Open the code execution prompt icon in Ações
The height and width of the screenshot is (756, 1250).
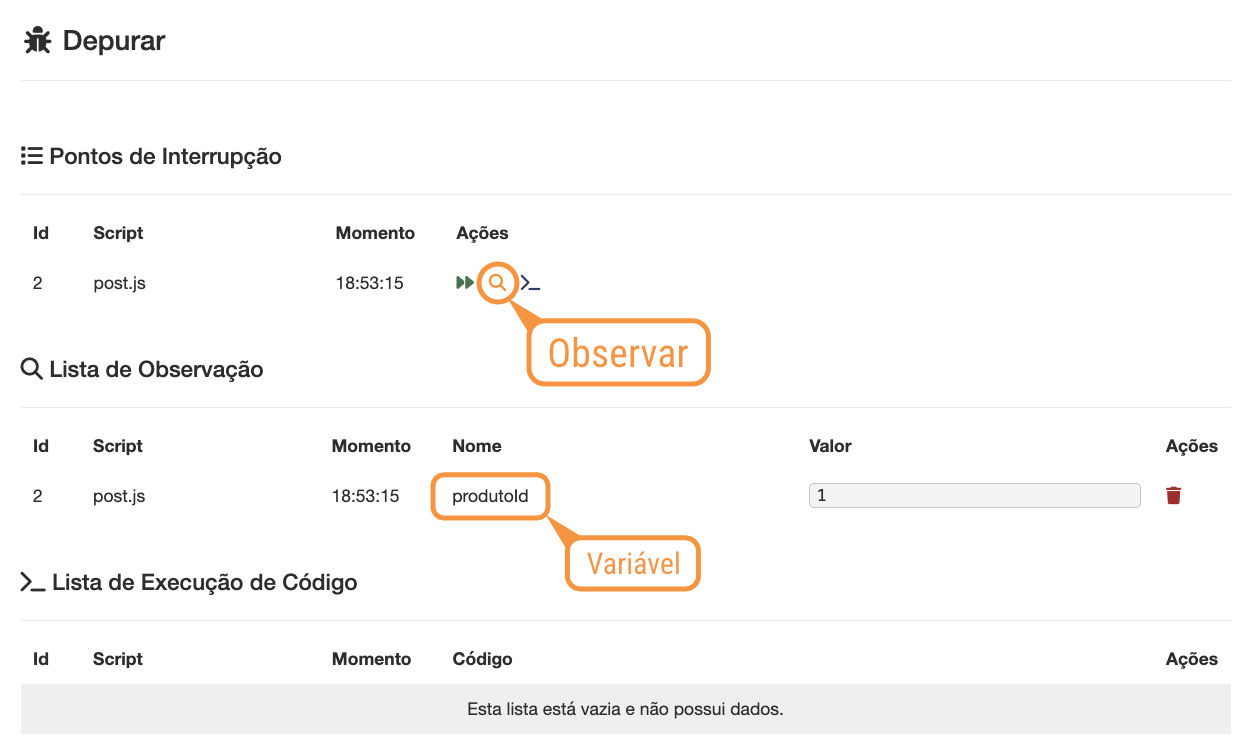pyautogui.click(x=531, y=284)
